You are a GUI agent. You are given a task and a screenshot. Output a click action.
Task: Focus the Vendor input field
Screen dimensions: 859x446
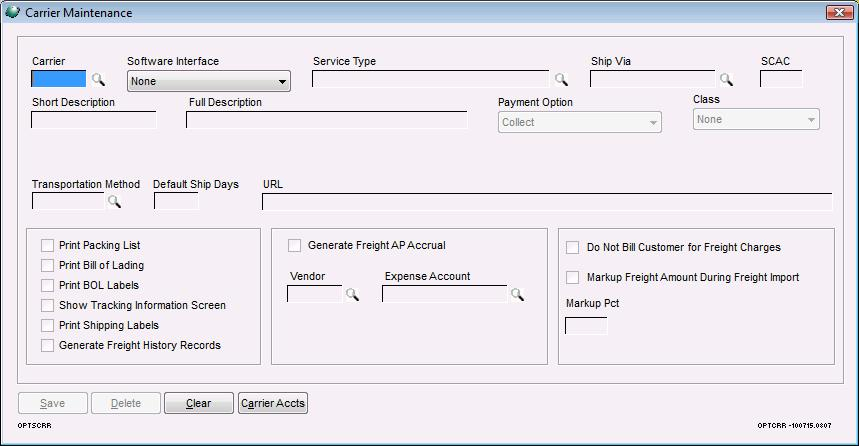coord(315,294)
